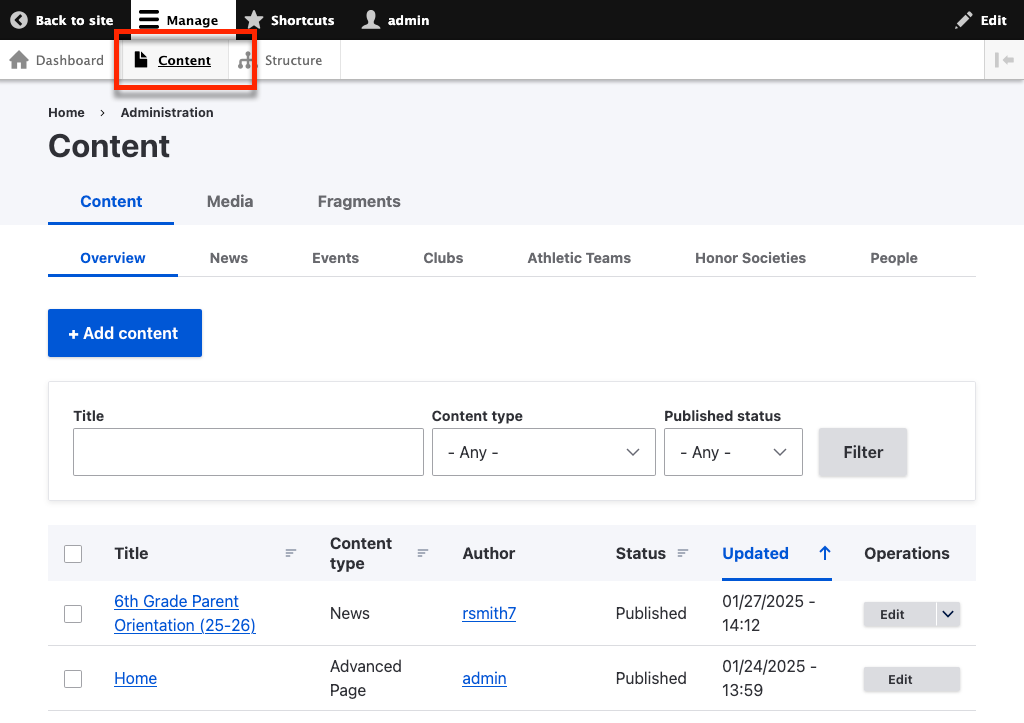Open the Clubs secondary tab

(443, 258)
